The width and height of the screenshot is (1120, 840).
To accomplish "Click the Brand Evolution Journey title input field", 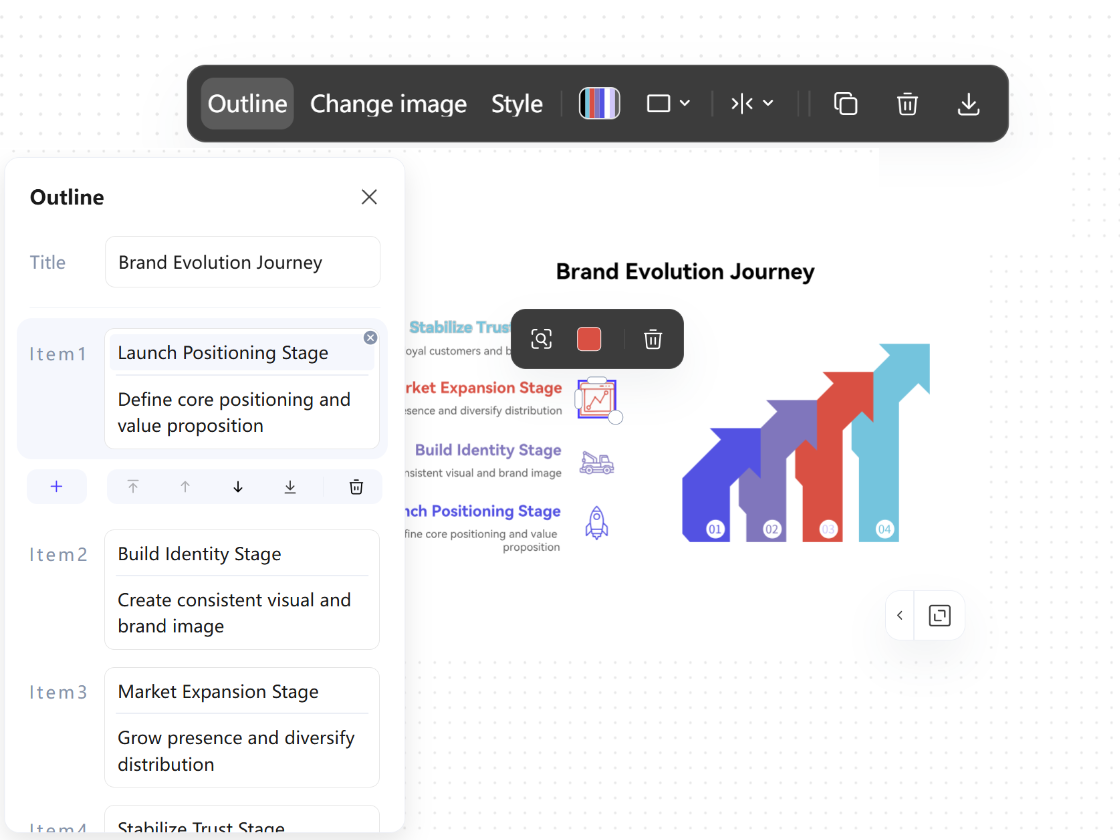I will (242, 262).
